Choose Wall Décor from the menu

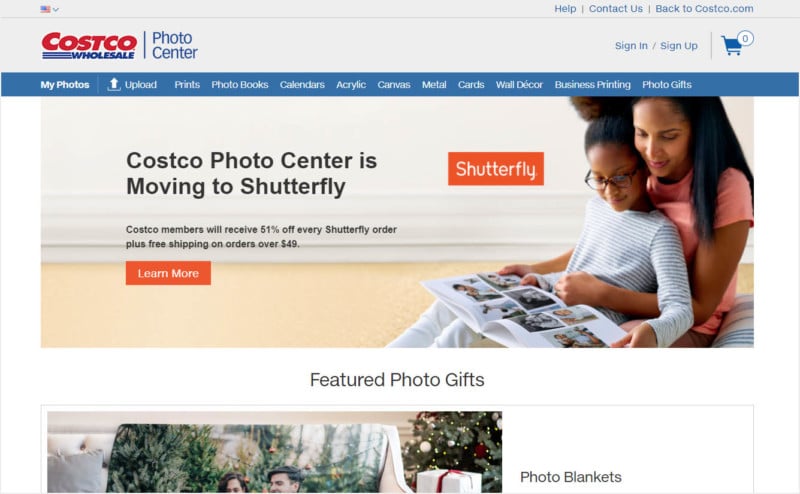pos(519,85)
